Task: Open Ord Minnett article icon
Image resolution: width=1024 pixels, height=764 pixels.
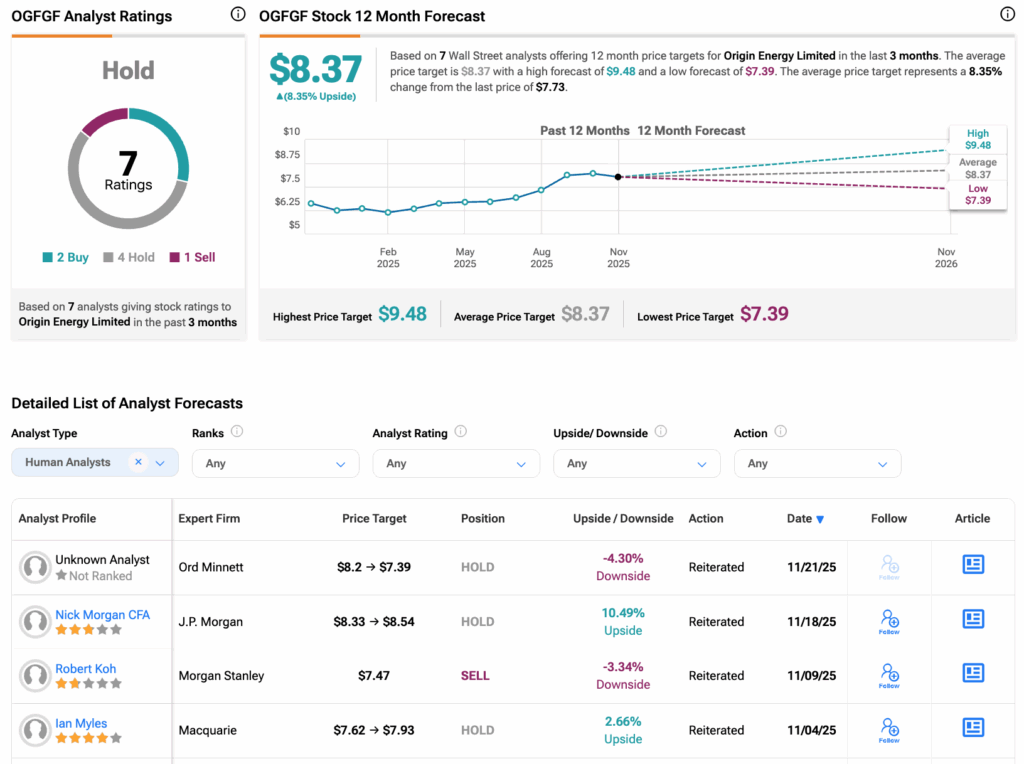Action: pos(973,565)
